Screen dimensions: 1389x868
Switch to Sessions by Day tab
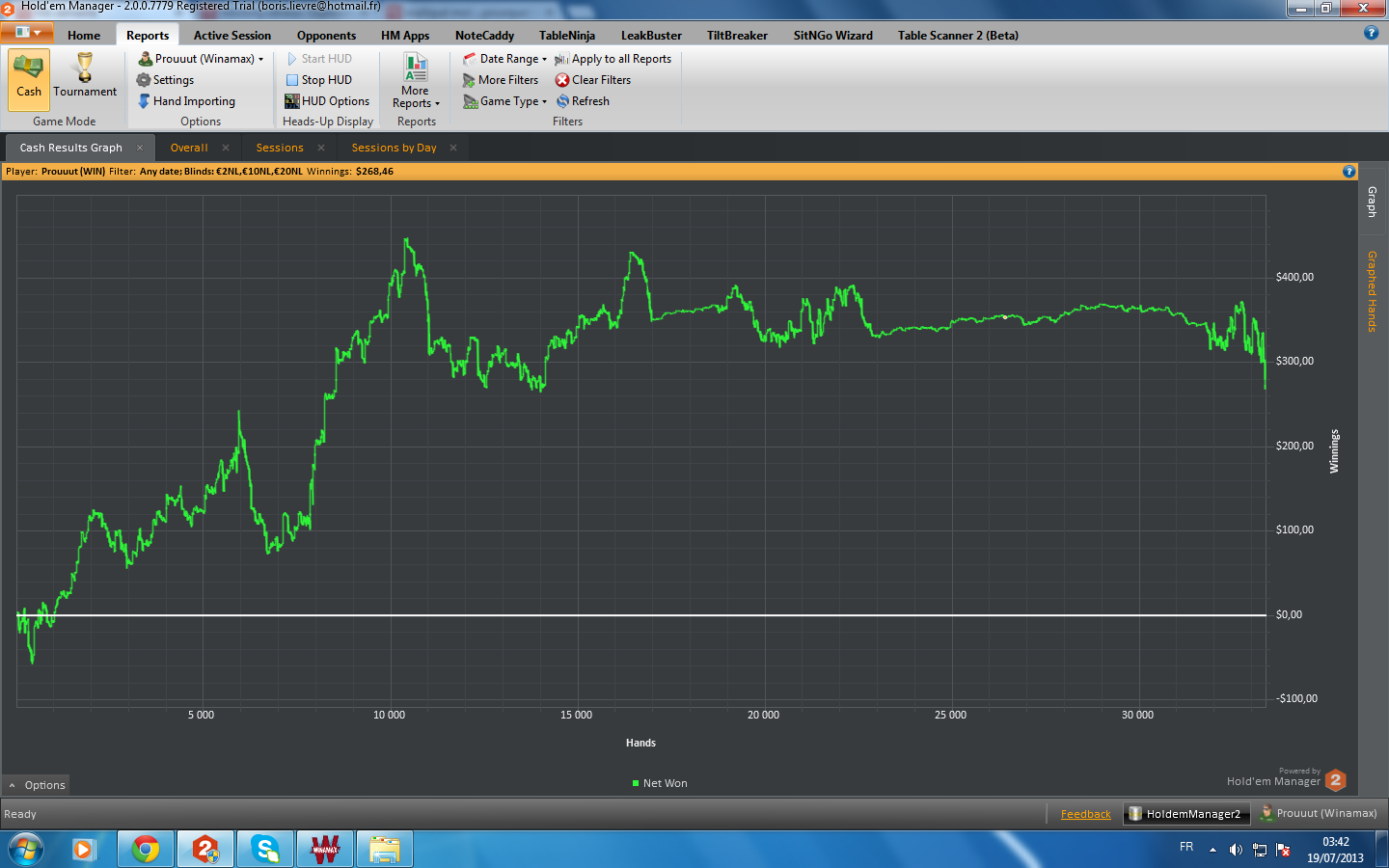[394, 148]
